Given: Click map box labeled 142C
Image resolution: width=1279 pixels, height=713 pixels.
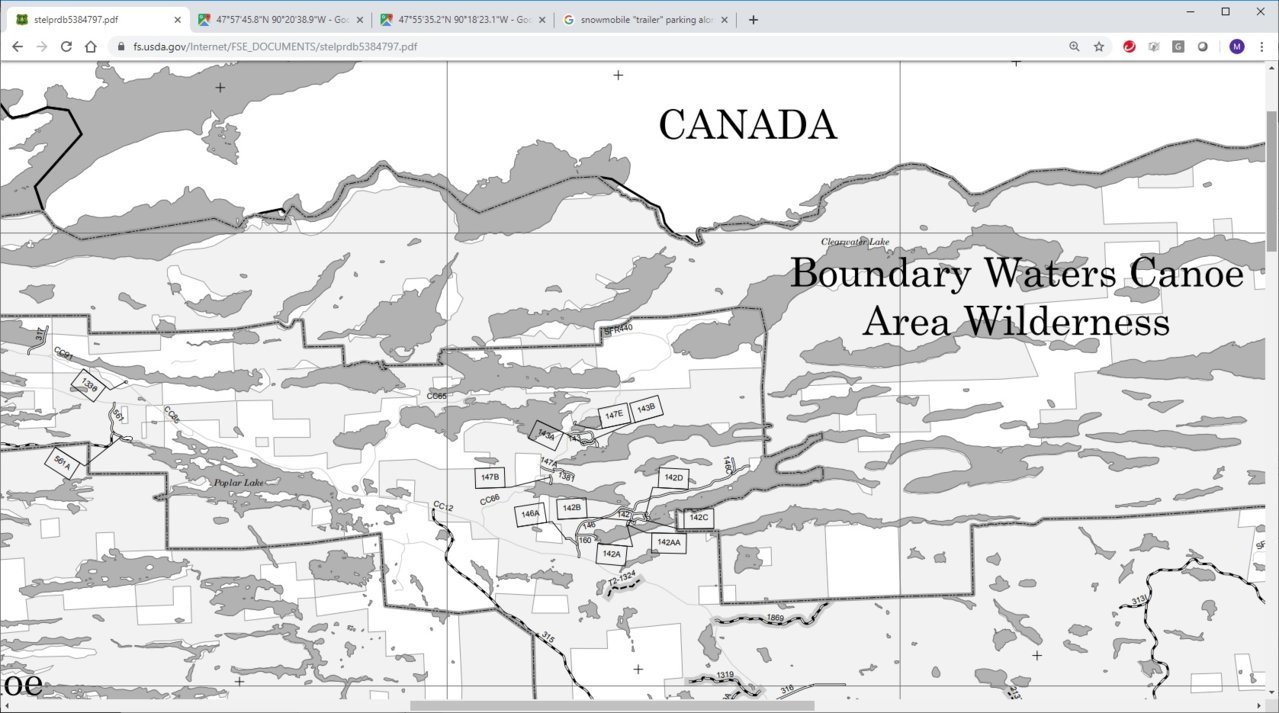Looking at the screenshot, I should [698, 518].
